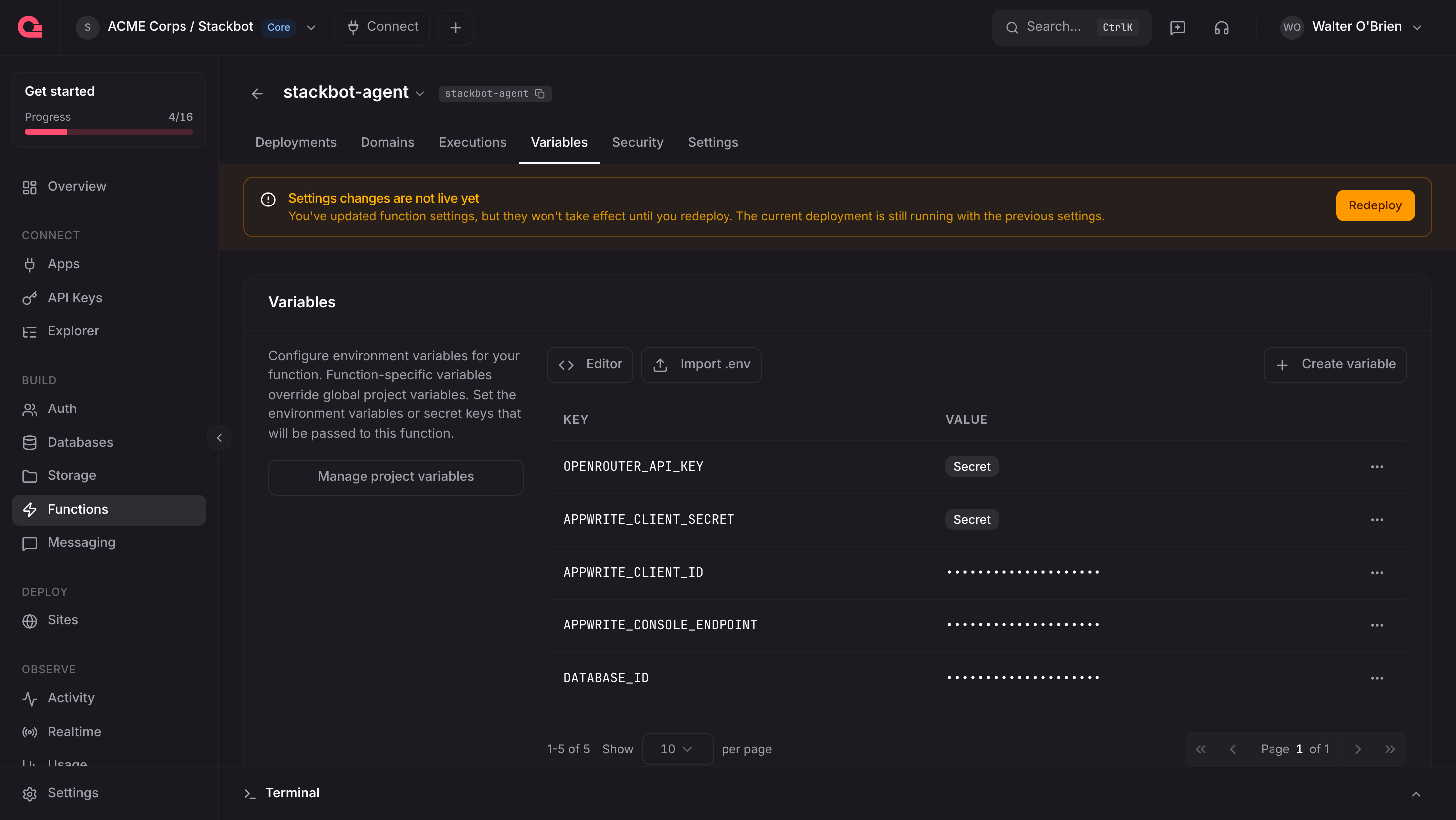Click the Search field
This screenshot has width=1456, height=820.
[1072, 27]
